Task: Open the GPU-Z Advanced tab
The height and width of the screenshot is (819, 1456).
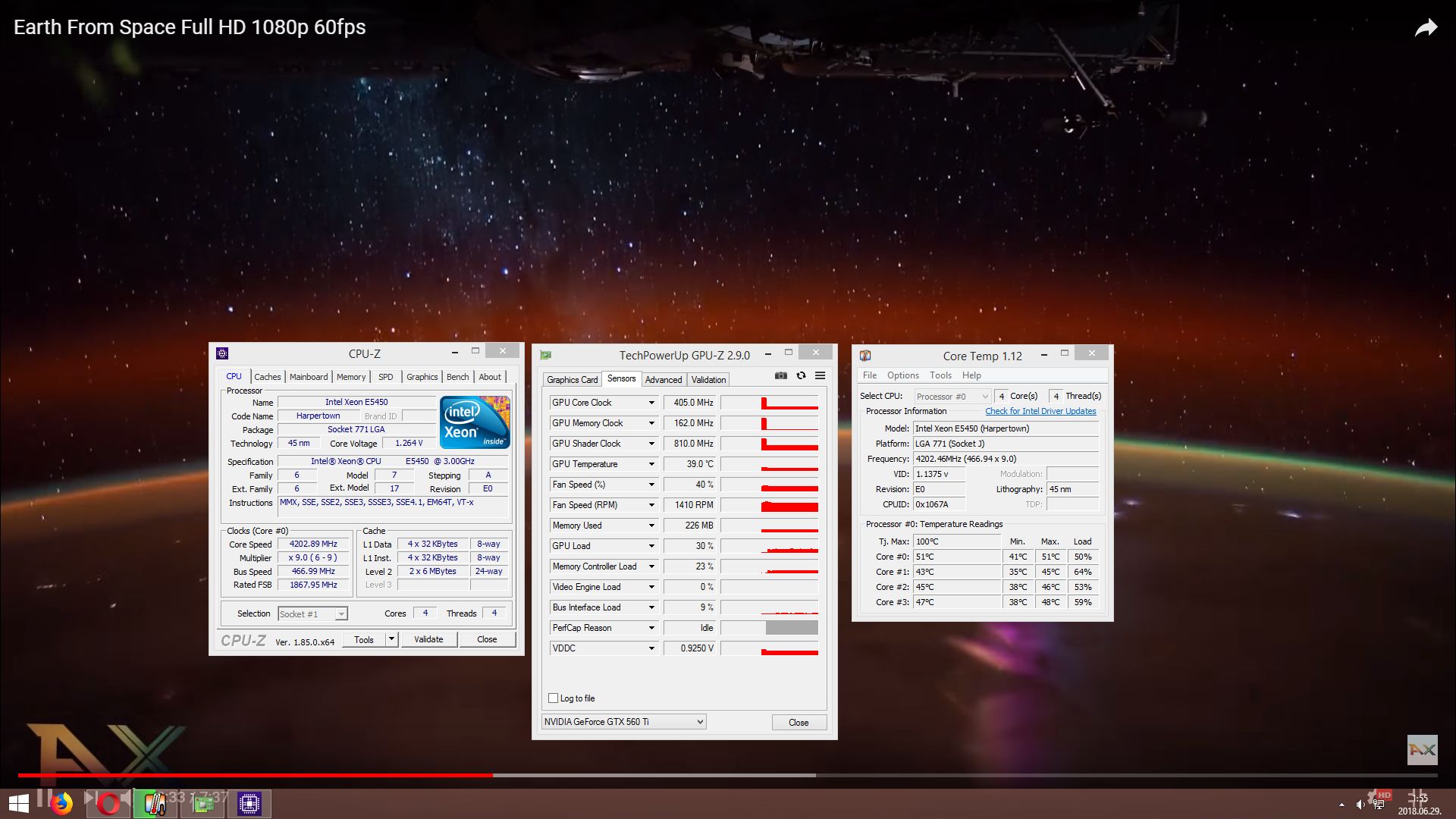Action: click(x=664, y=380)
